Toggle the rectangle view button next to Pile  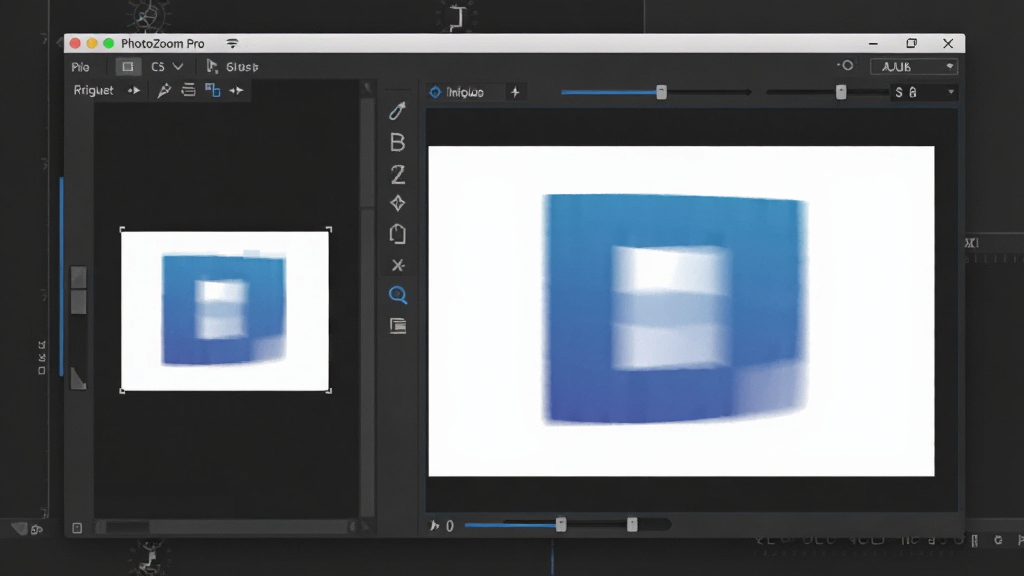coord(127,67)
